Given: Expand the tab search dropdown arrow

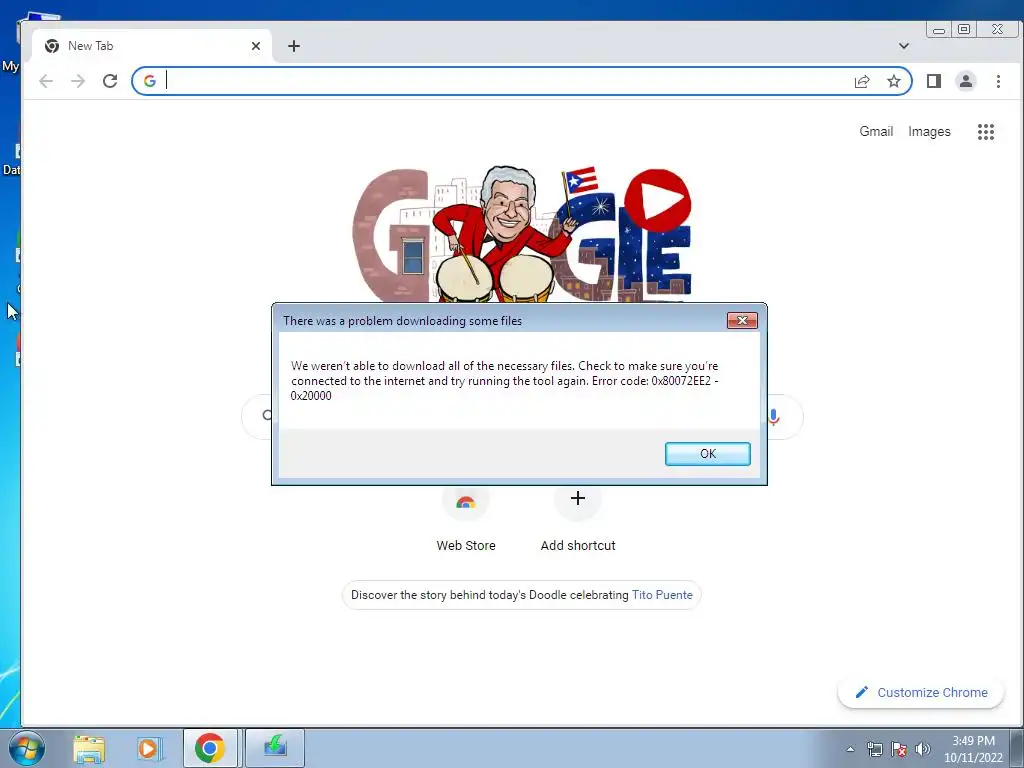Looking at the screenshot, I should click(904, 46).
